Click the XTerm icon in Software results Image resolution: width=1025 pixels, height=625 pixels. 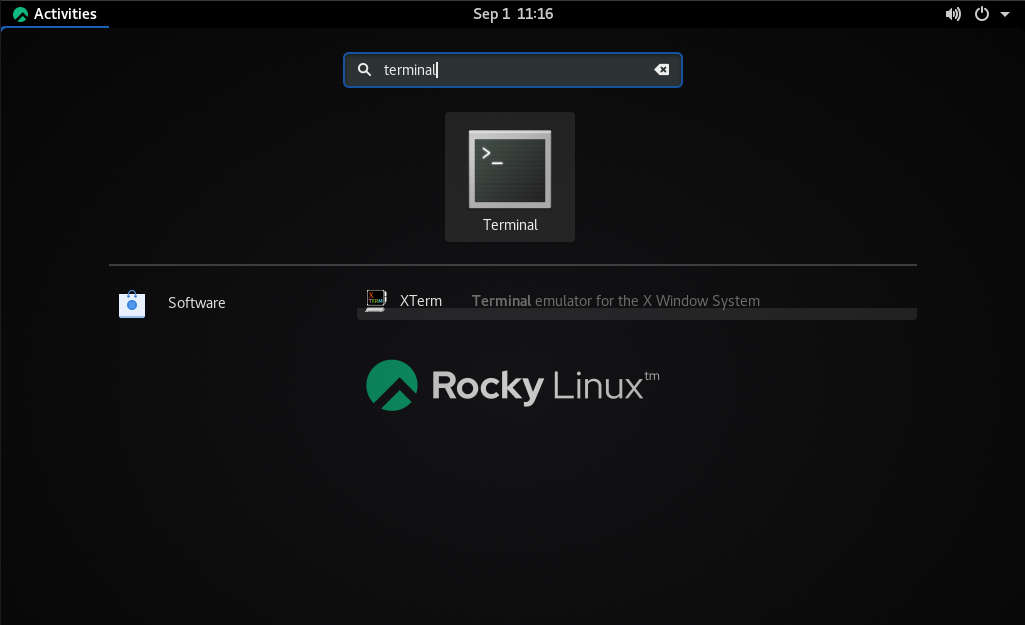[376, 301]
